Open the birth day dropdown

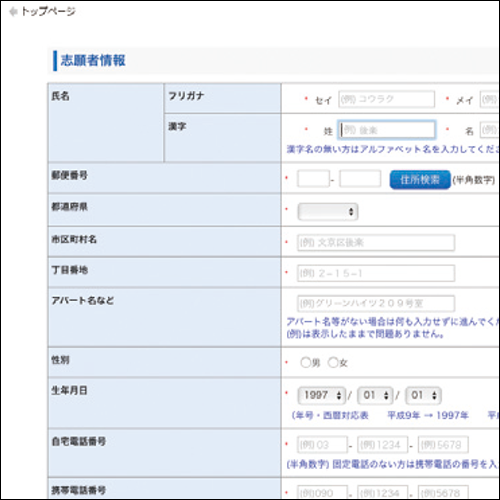423,395
